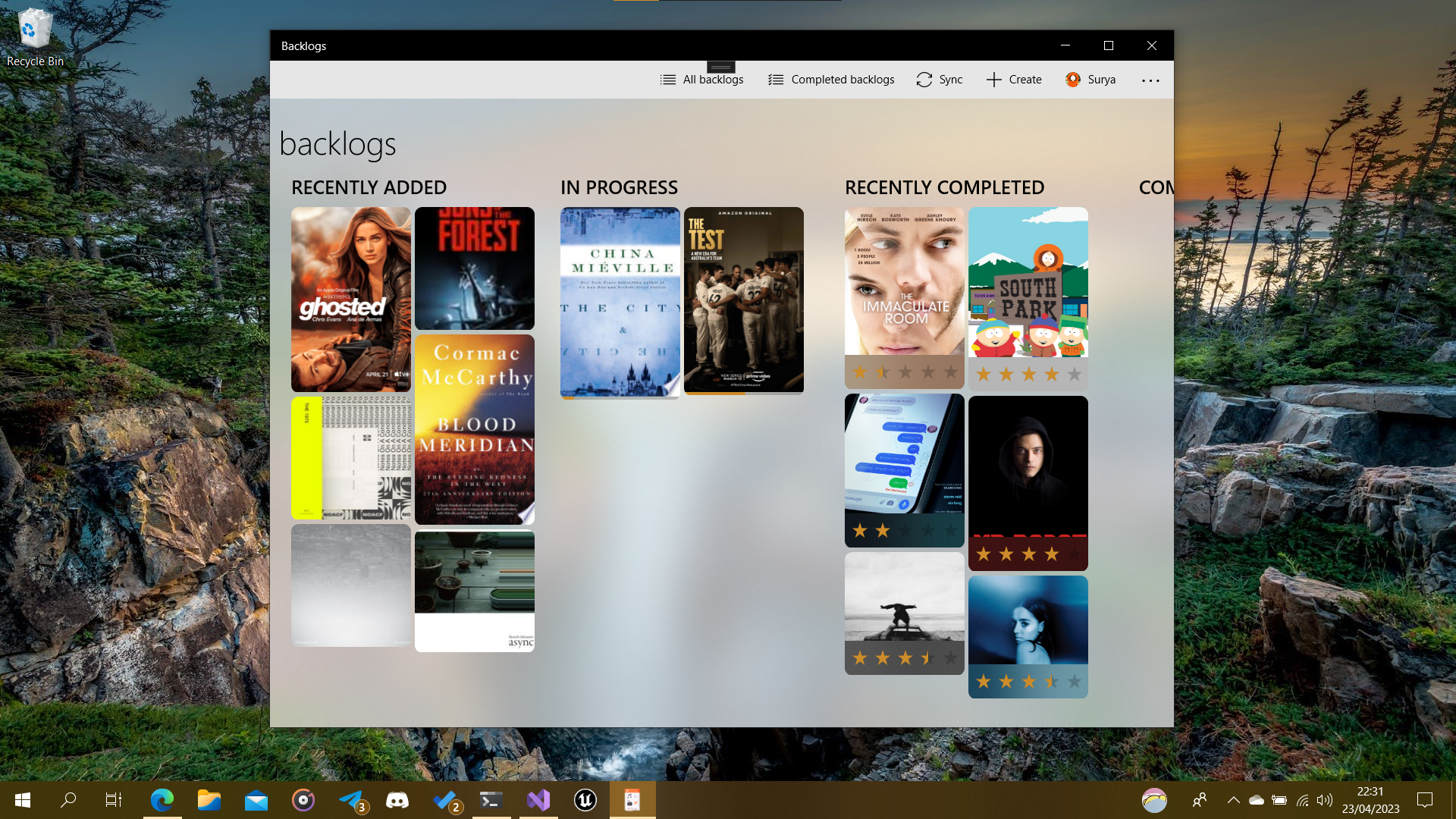This screenshot has height=819, width=1456.
Task: Launch Microsoft Edge from the taskbar
Action: point(162,800)
